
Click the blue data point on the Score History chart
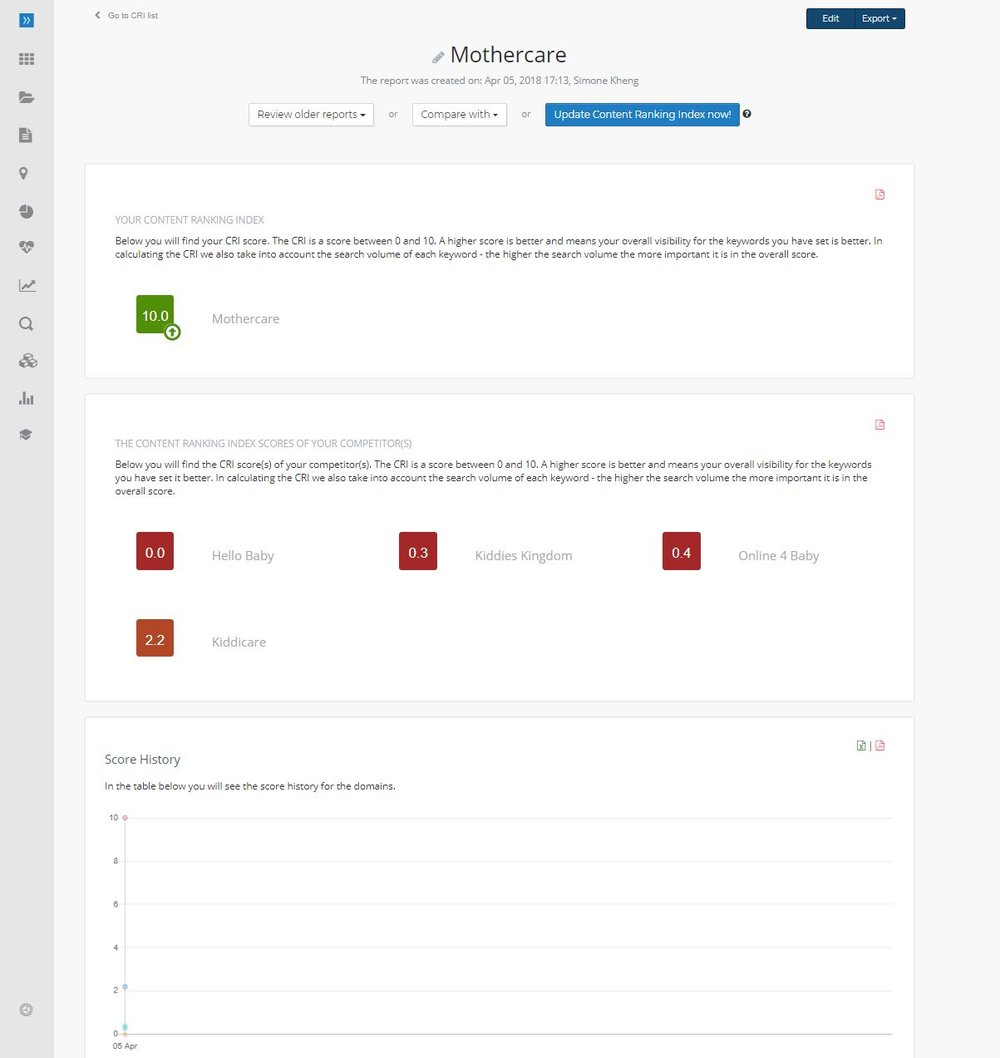[124, 987]
